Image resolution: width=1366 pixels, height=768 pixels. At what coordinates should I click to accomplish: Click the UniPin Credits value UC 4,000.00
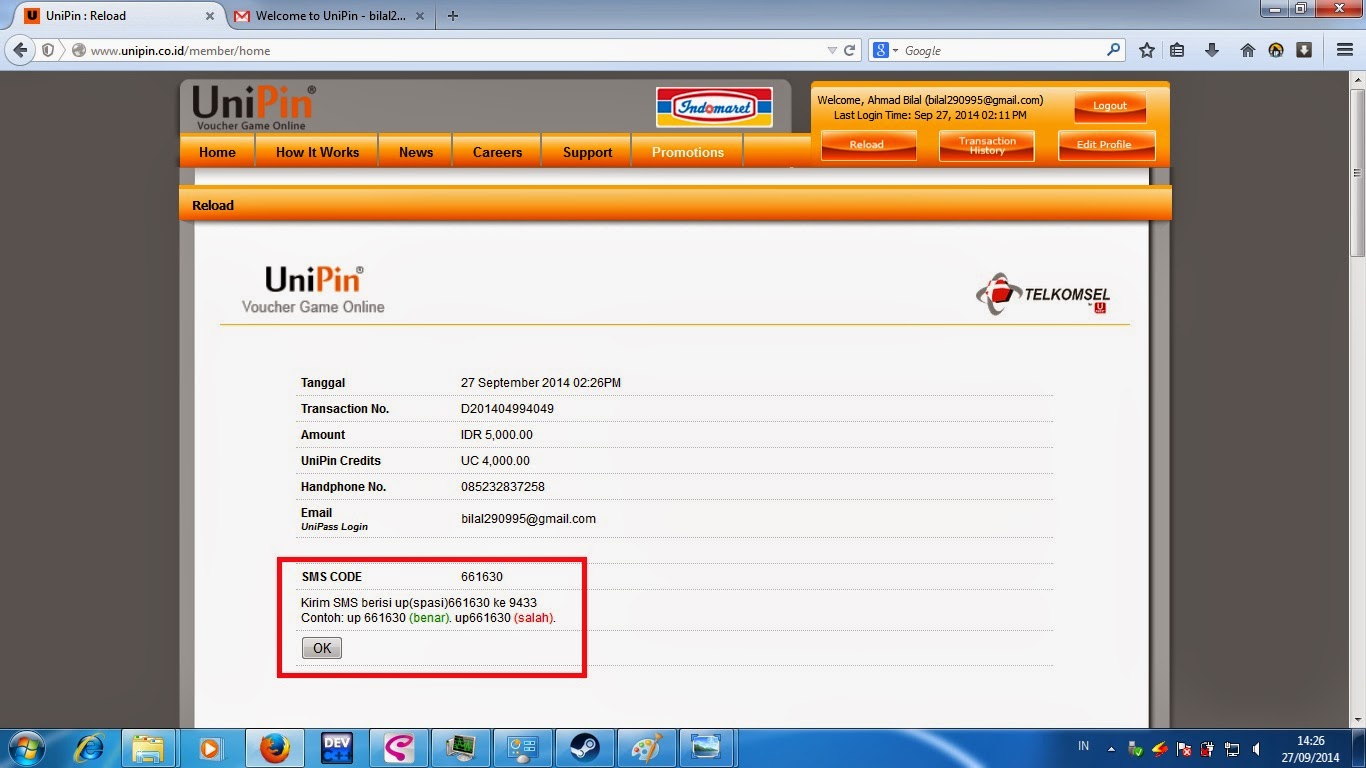pos(495,461)
